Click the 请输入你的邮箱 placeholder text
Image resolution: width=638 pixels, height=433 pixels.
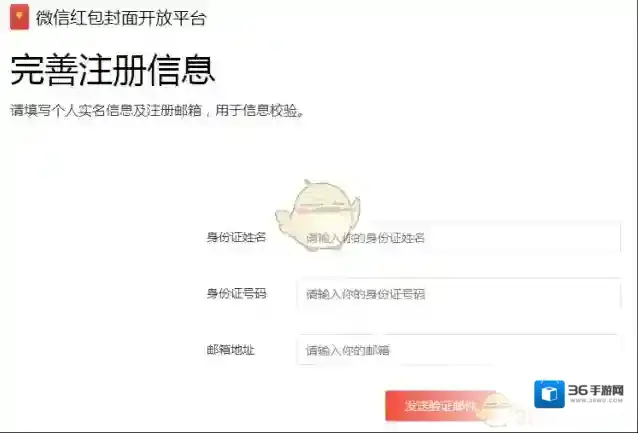348,350
